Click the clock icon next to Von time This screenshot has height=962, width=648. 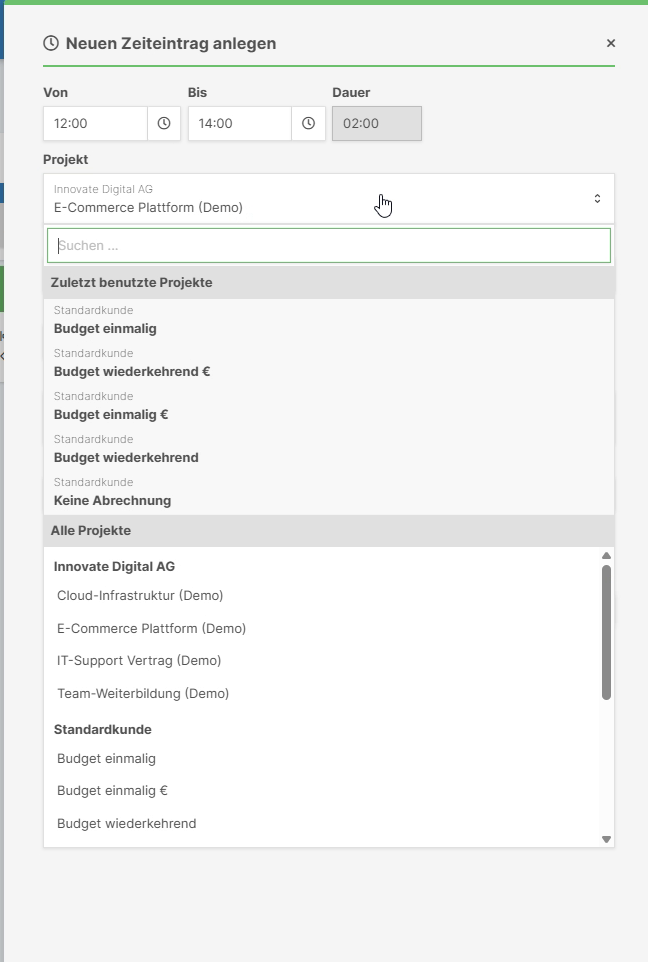(x=164, y=124)
